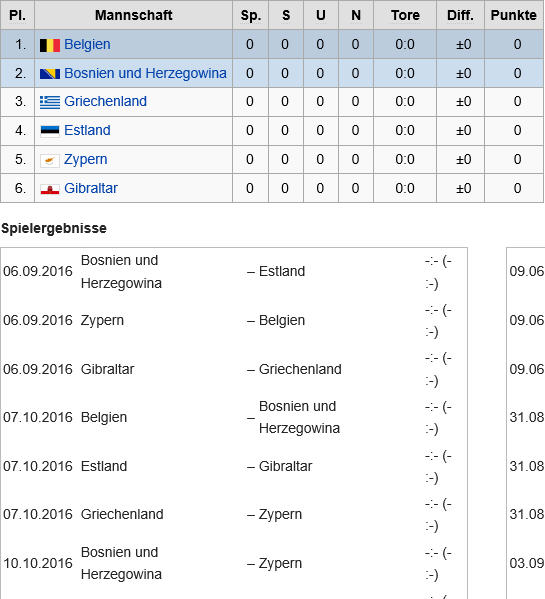The height and width of the screenshot is (599, 545).
Task: Open the Zypern team link
Action: [x=86, y=159]
